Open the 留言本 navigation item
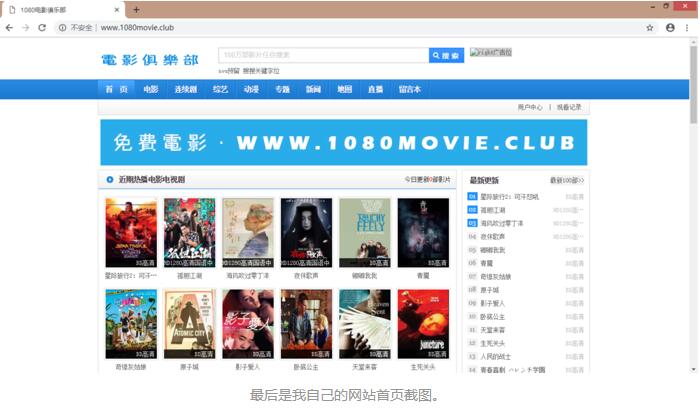700x415 pixels. 409,89
